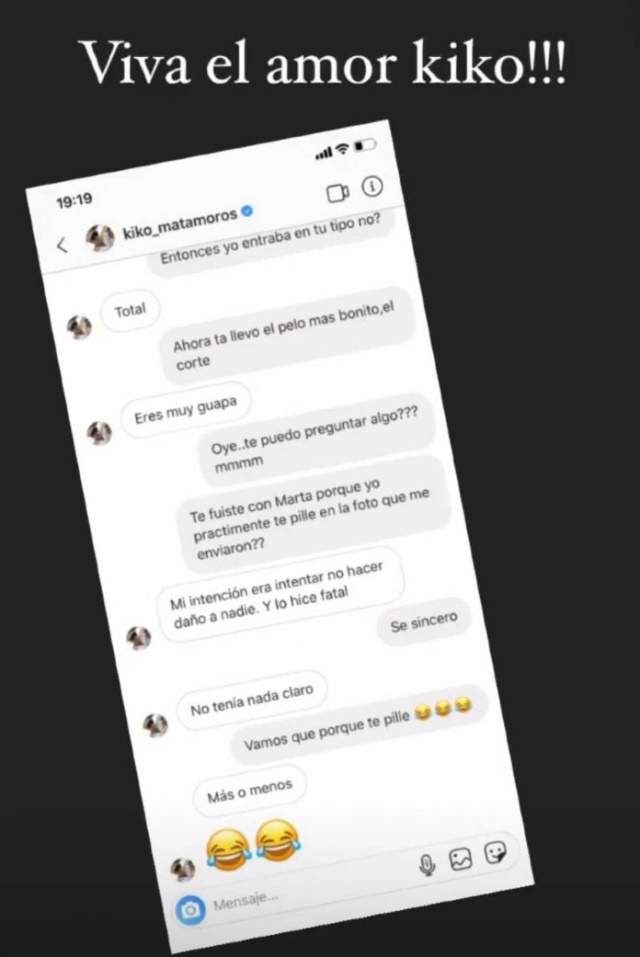Tap the 'No tenía nada claro' message
This screenshot has width=640, height=957.
coord(251,700)
